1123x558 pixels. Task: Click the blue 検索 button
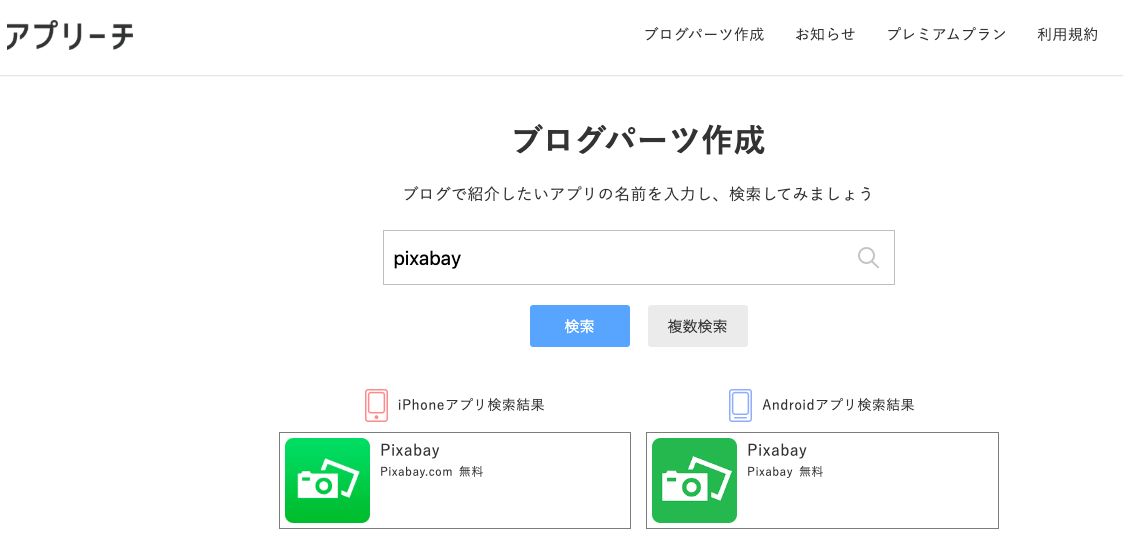[579, 326]
